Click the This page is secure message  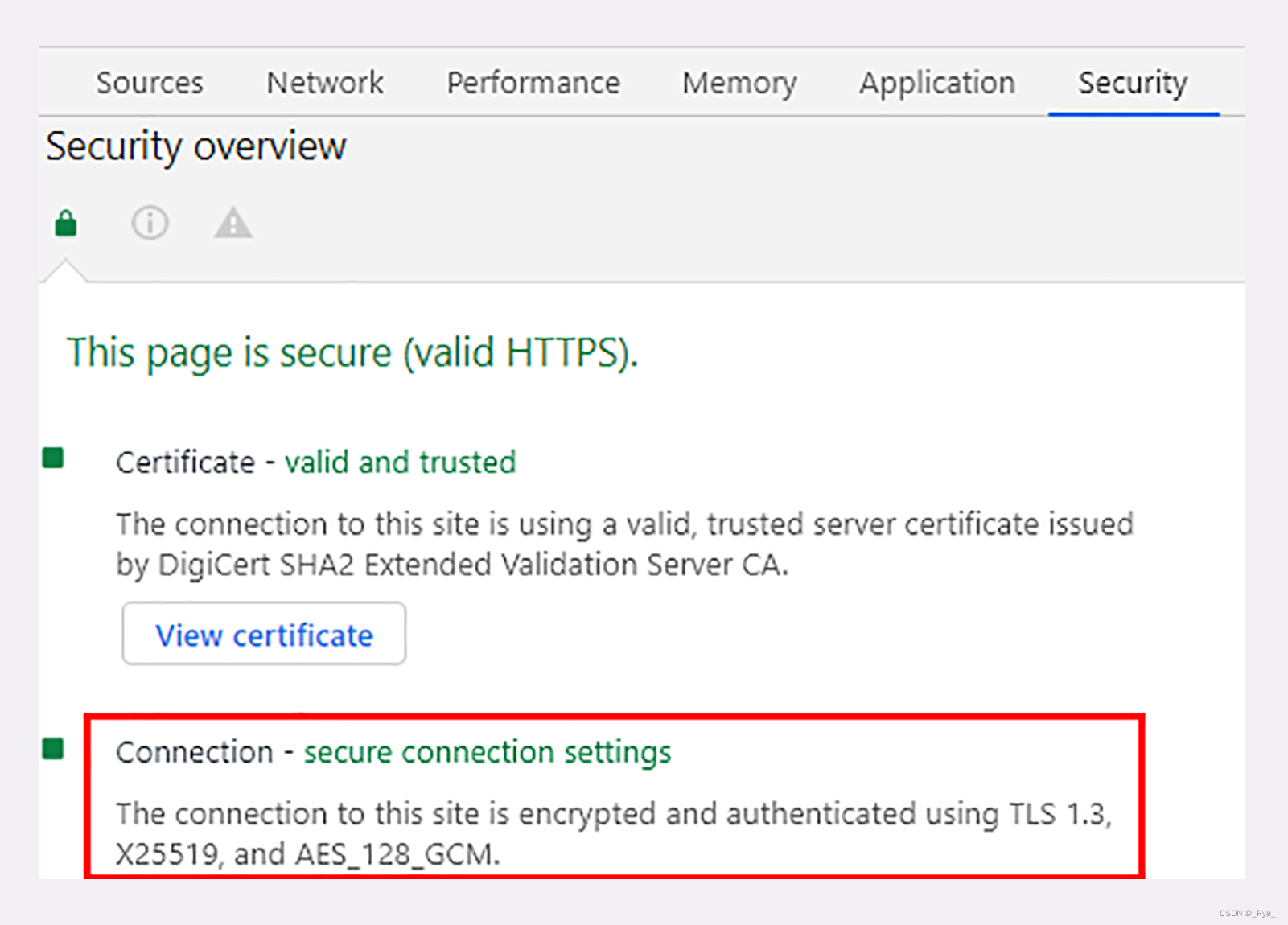pos(352,352)
